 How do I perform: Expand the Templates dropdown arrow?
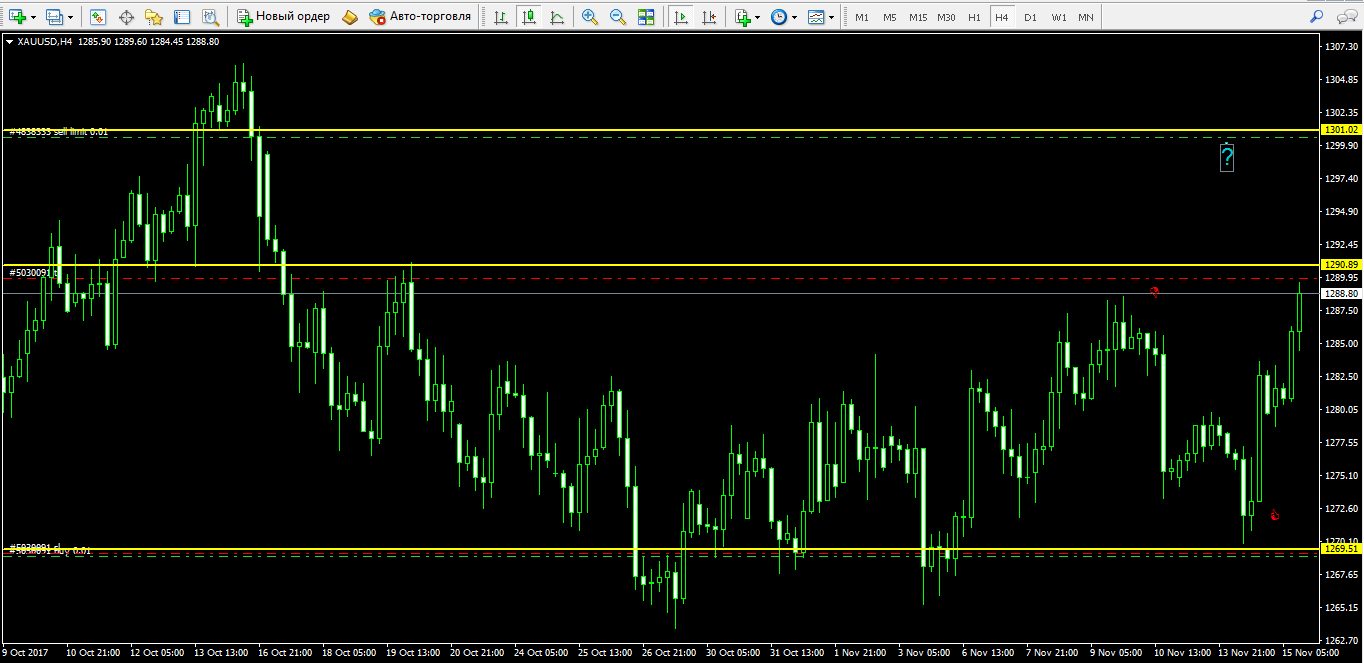point(832,17)
